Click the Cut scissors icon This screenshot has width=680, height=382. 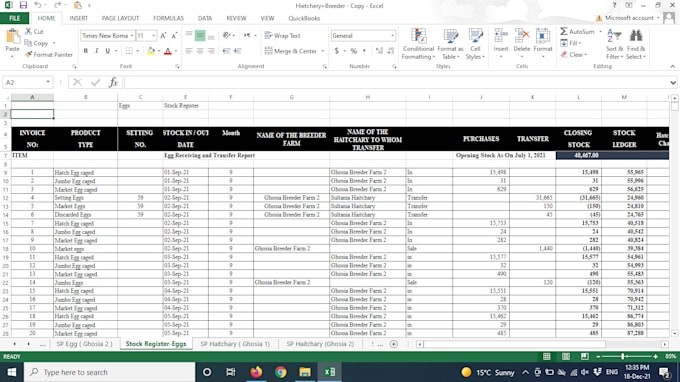click(x=29, y=31)
